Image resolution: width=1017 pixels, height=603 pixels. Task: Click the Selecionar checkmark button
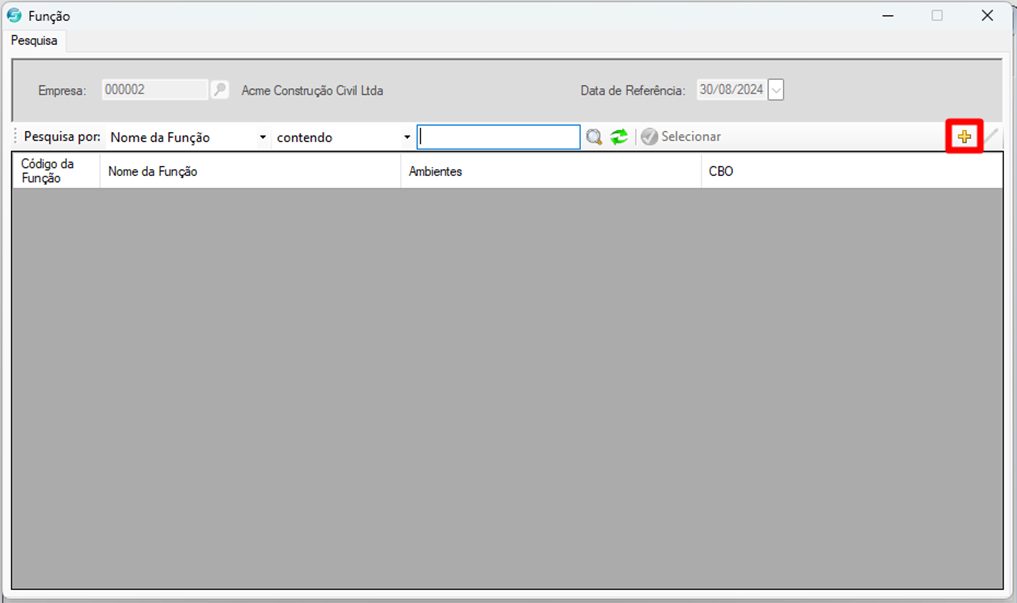[681, 137]
